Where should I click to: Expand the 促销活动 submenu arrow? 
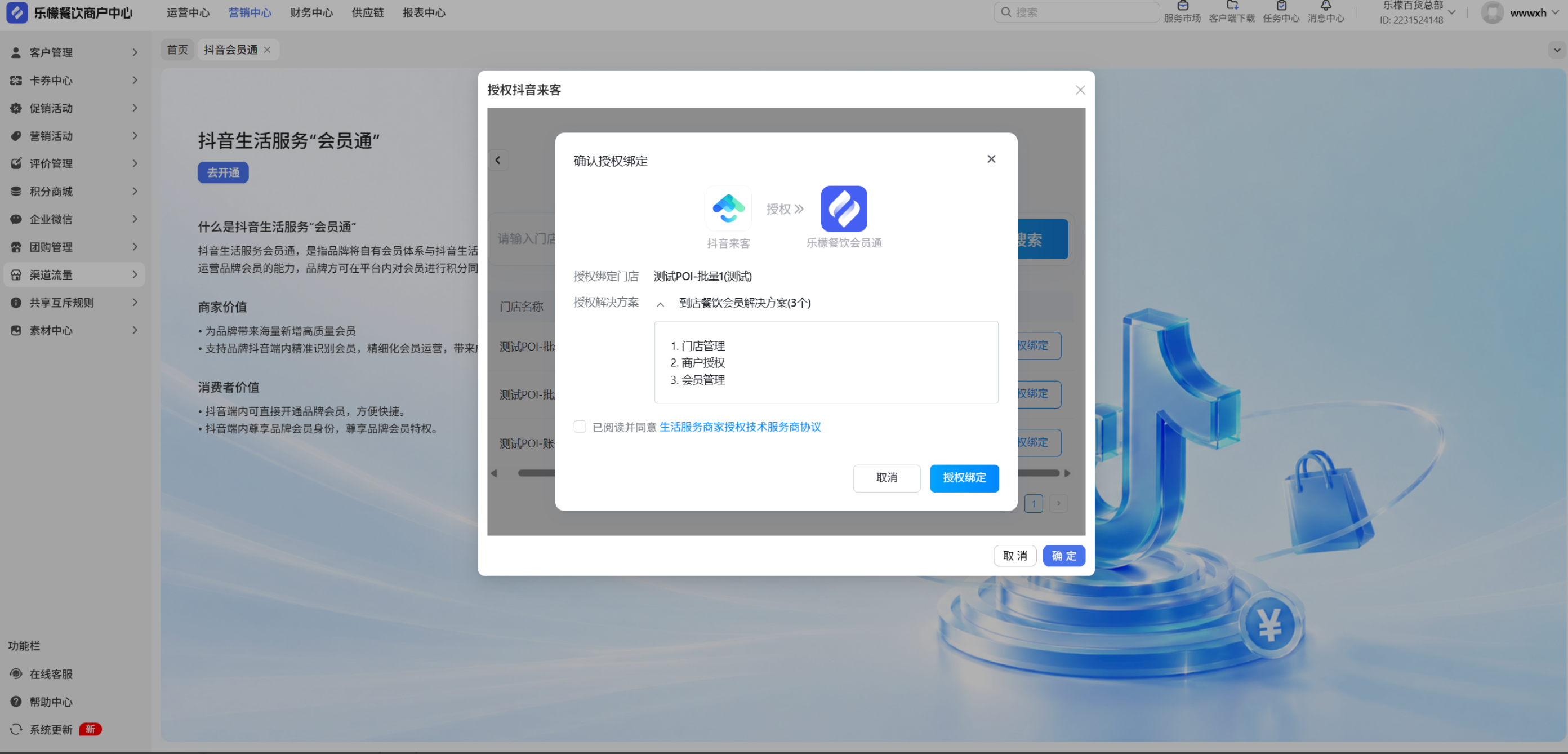coord(135,108)
